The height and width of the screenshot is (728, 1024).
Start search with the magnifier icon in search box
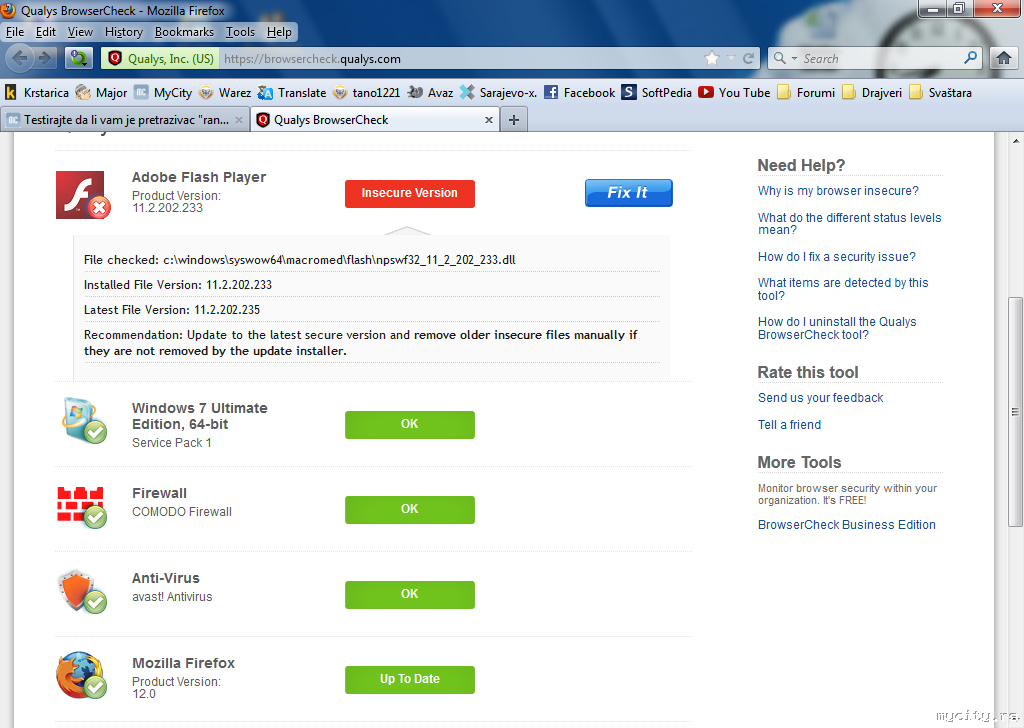(x=971, y=58)
